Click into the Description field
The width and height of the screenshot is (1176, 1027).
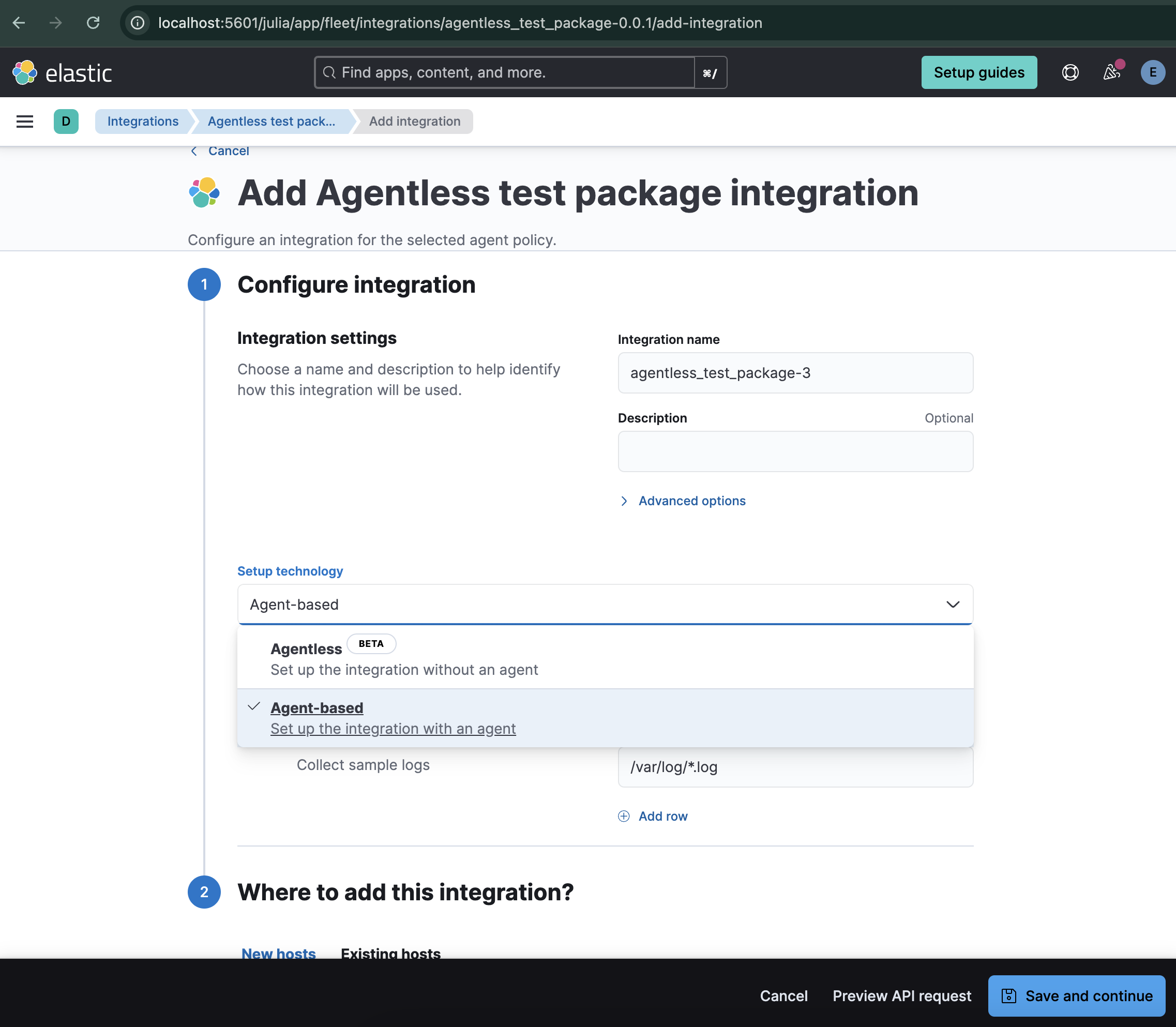[x=795, y=451]
